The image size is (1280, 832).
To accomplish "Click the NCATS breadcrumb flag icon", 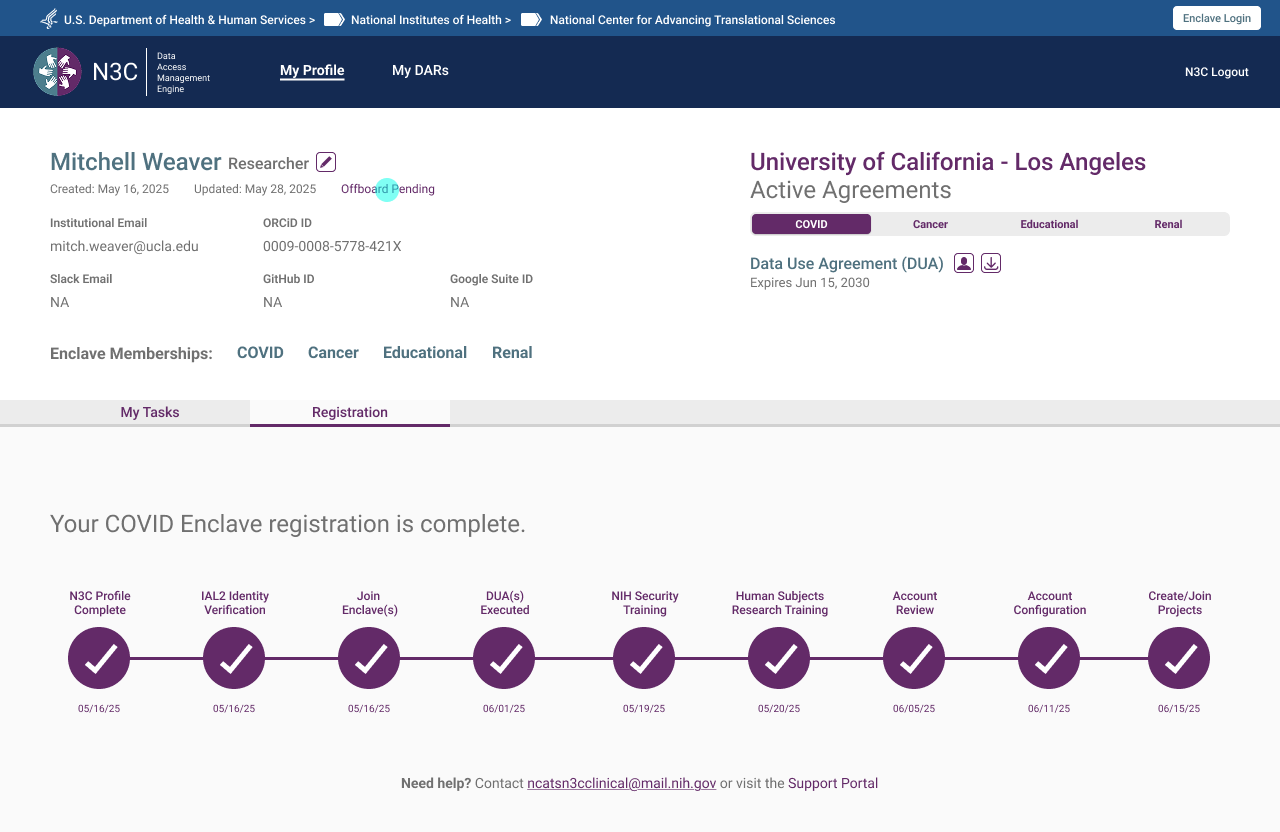I will [529, 19].
